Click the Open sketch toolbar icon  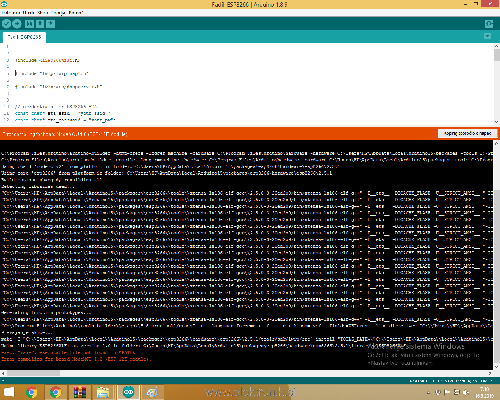[40, 24]
